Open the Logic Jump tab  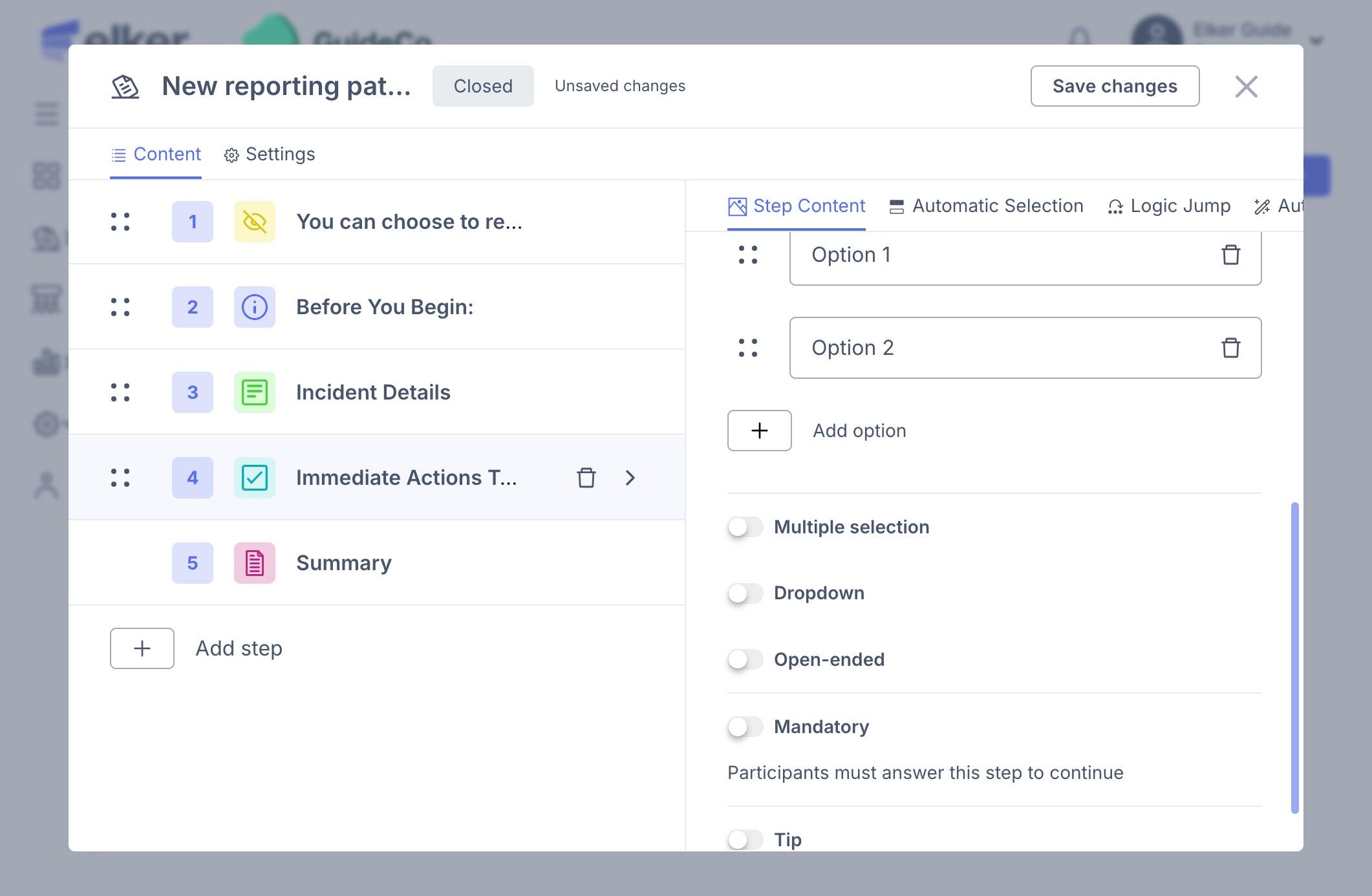[1169, 206]
